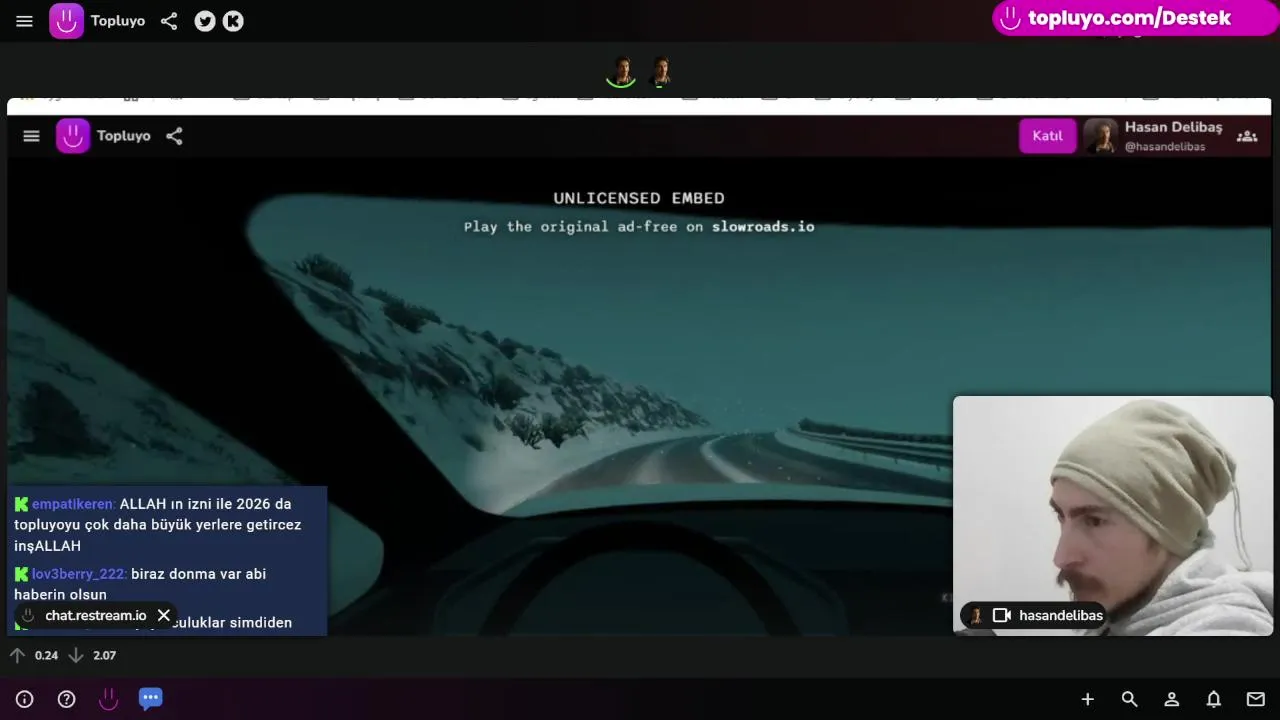Open the slowroads.io link text
Screen dimensions: 1280x720
point(763,227)
